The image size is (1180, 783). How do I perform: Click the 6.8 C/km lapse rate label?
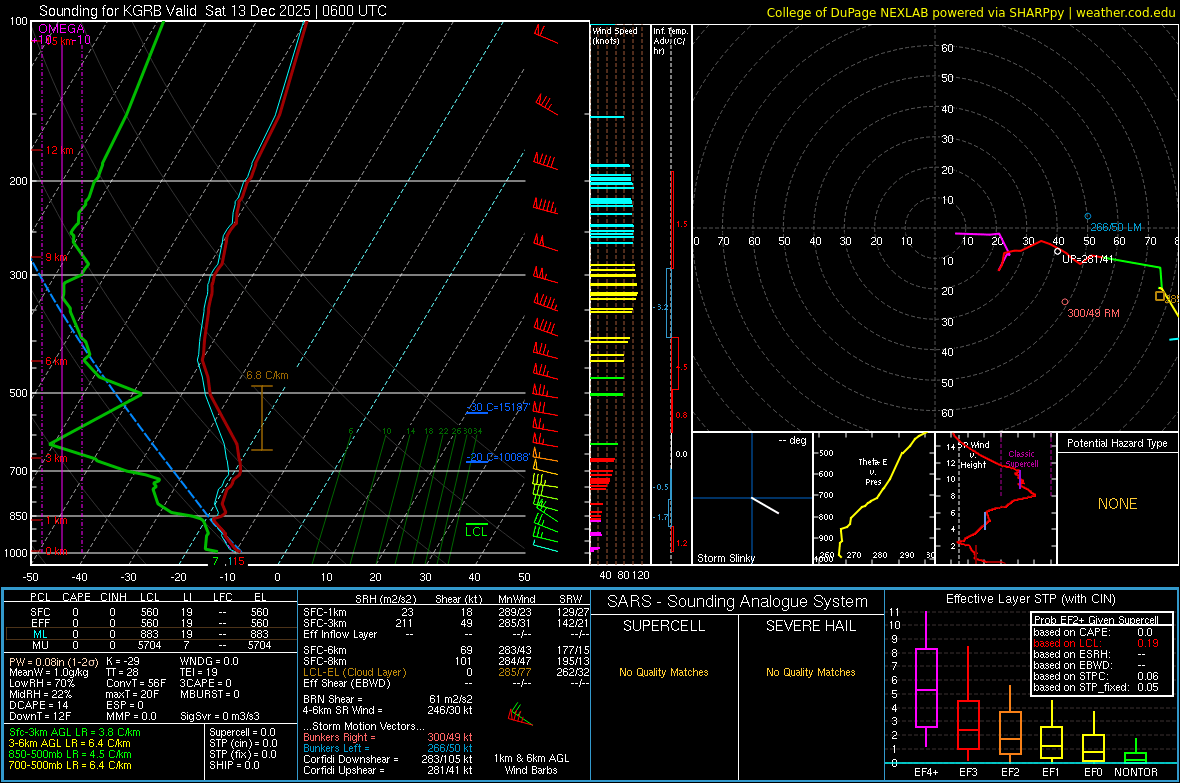[267, 375]
